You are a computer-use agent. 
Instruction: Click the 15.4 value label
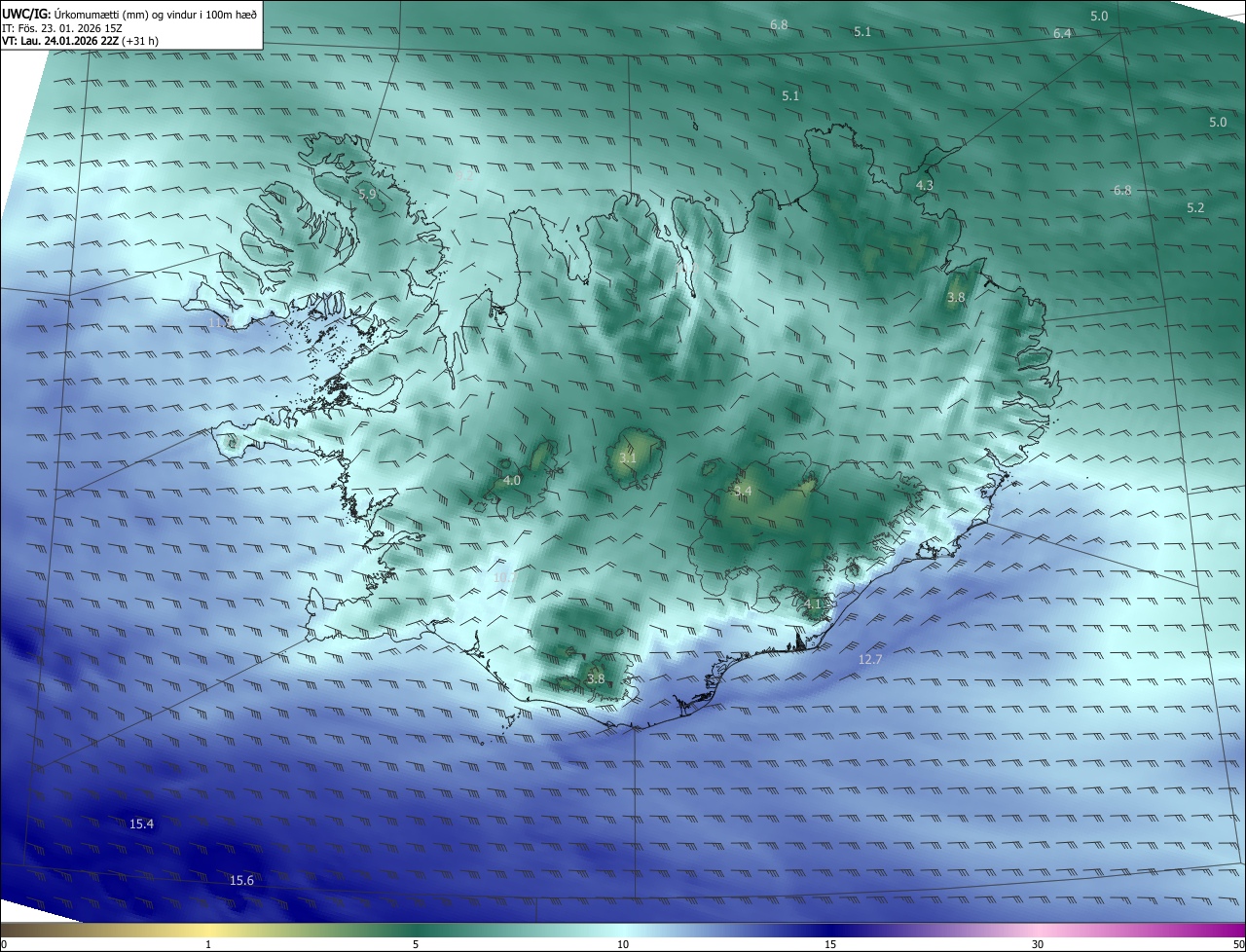pyautogui.click(x=141, y=824)
